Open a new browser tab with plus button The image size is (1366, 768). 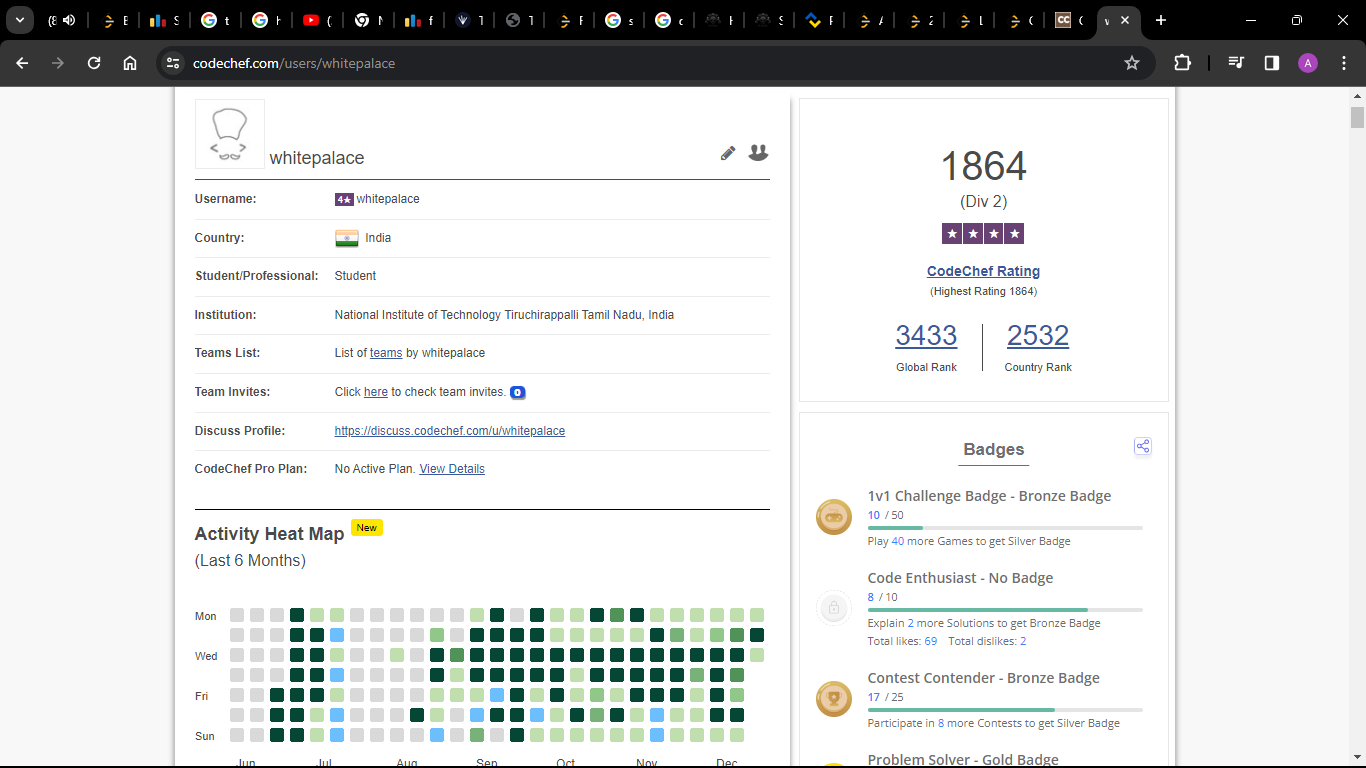coord(1161,20)
